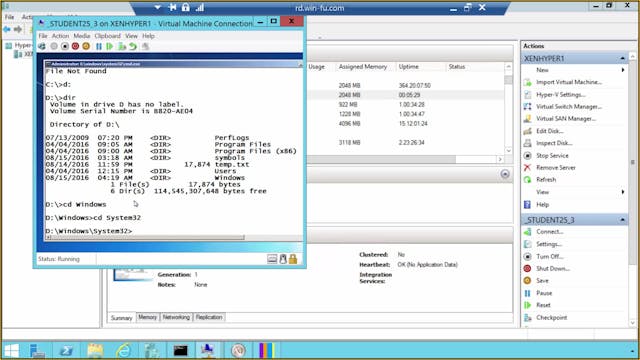Open Virtual SAN Manager action
640x360 pixels.
[x=566, y=119]
